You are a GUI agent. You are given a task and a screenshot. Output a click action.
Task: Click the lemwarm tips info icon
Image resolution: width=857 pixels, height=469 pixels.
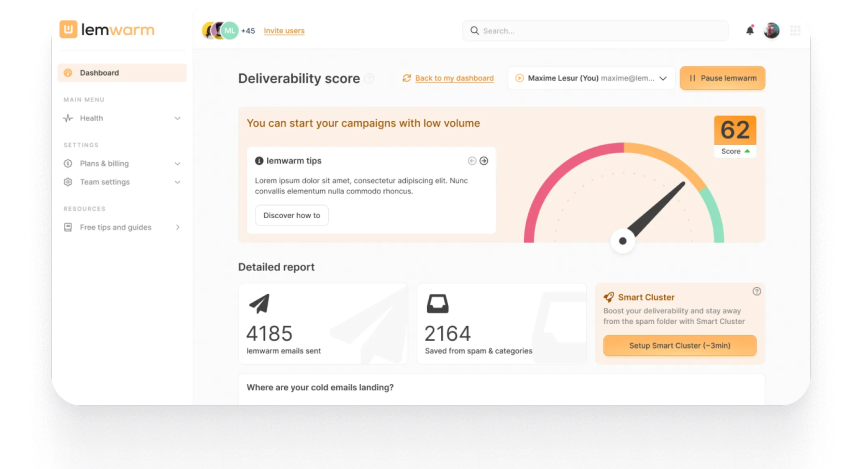(259, 161)
